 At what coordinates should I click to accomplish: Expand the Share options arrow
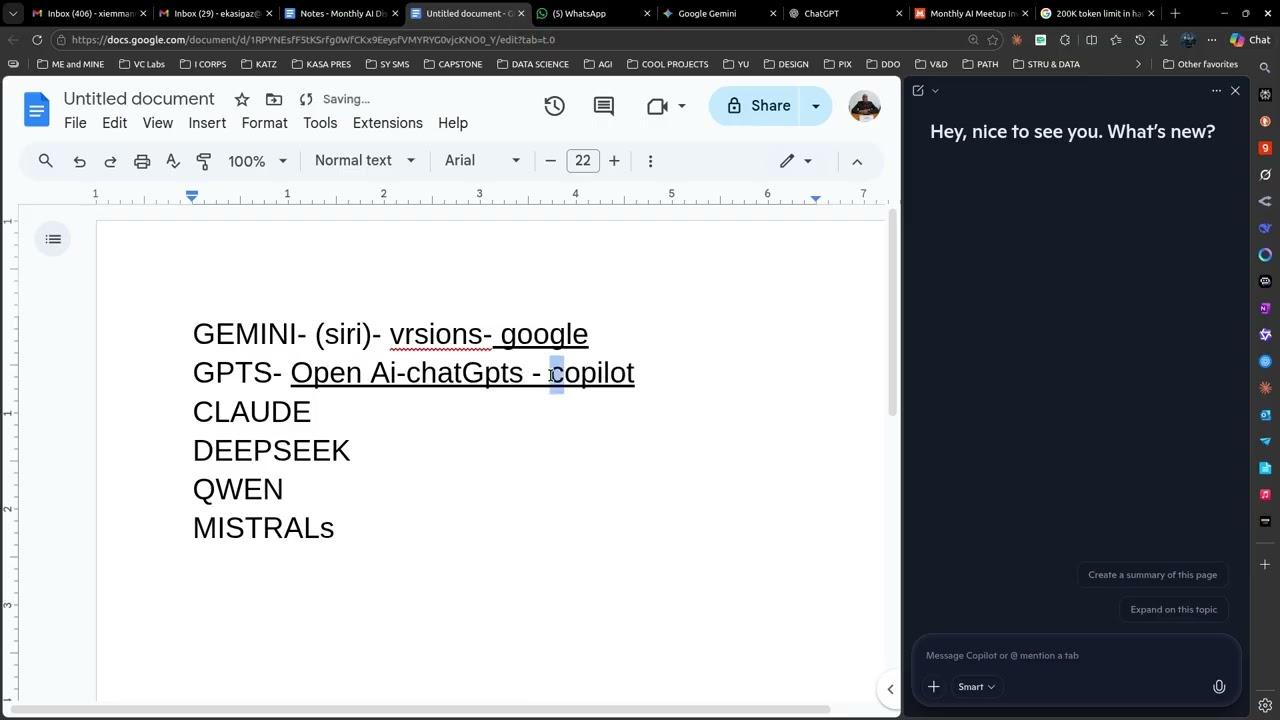point(816,106)
